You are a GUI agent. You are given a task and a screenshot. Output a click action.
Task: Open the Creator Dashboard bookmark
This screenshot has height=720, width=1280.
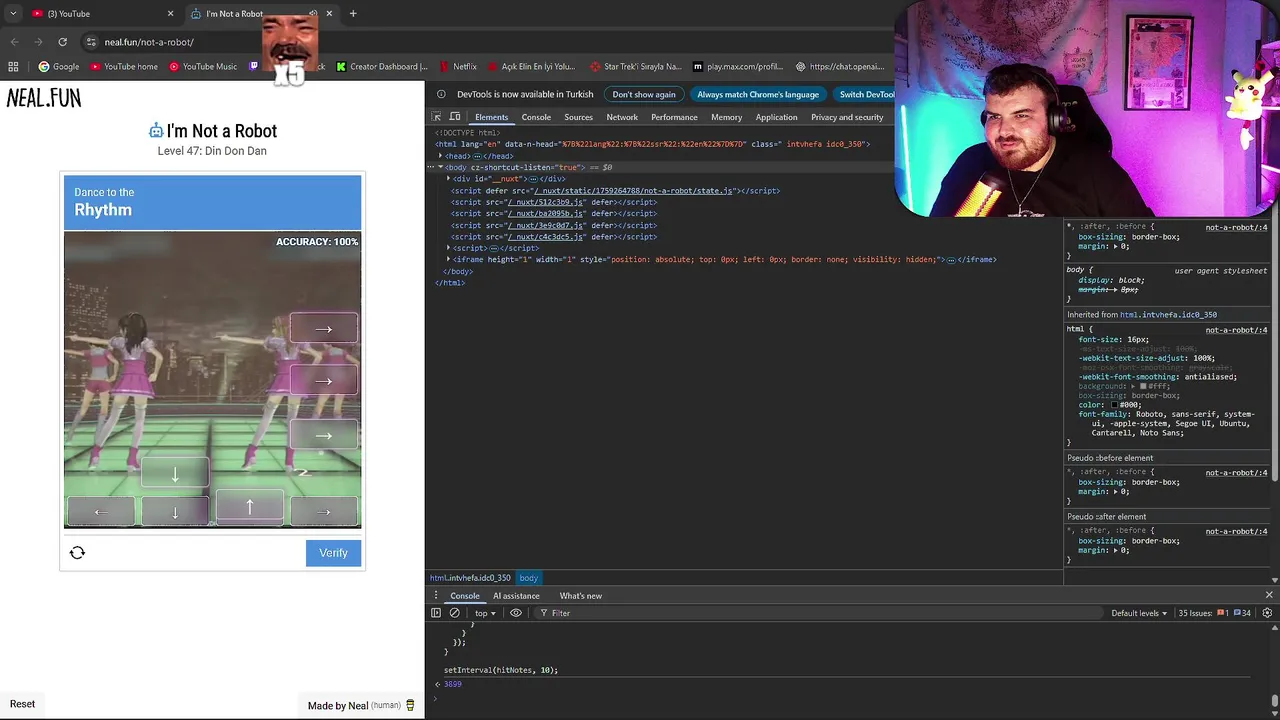coord(382,67)
